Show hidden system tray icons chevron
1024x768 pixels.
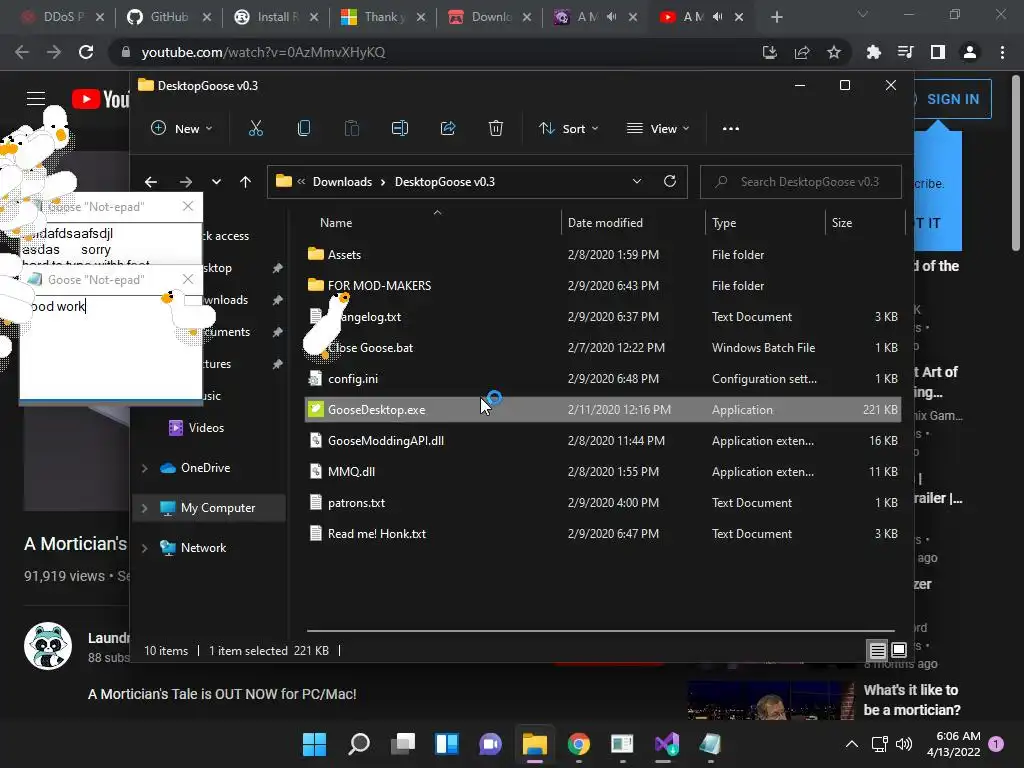point(852,744)
